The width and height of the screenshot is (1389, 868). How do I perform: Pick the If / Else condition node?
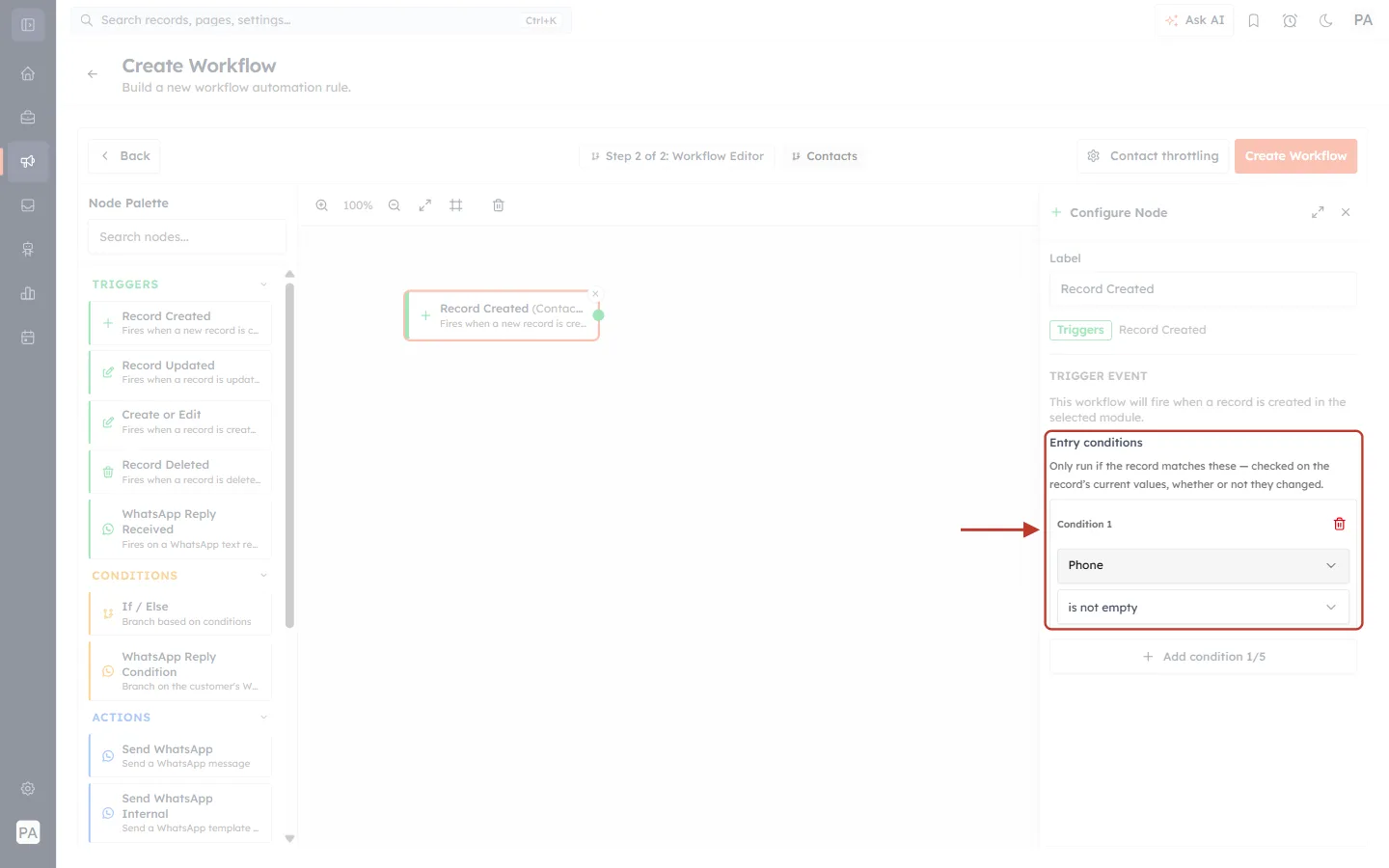tap(180, 613)
